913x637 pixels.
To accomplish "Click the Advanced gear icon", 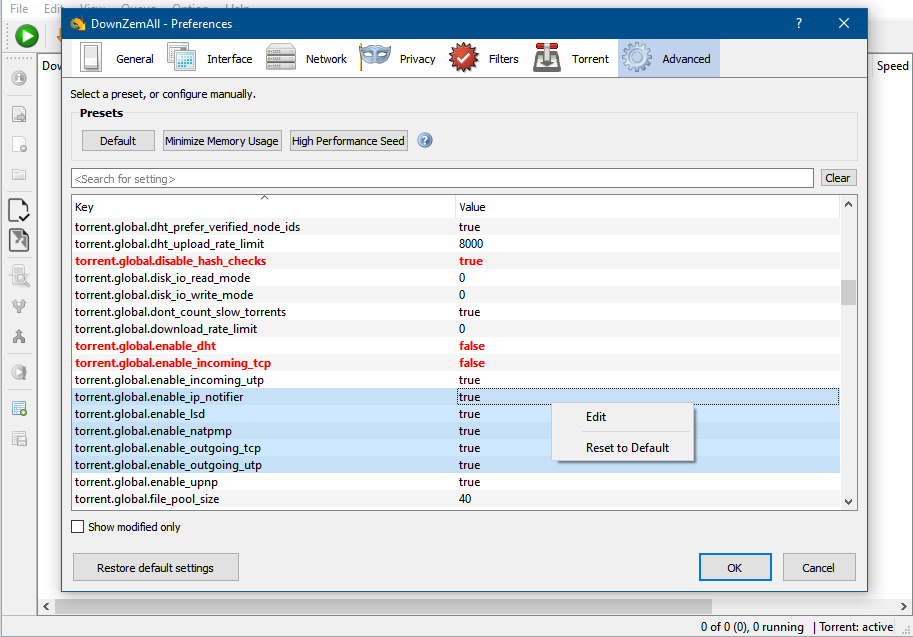I will (636, 58).
